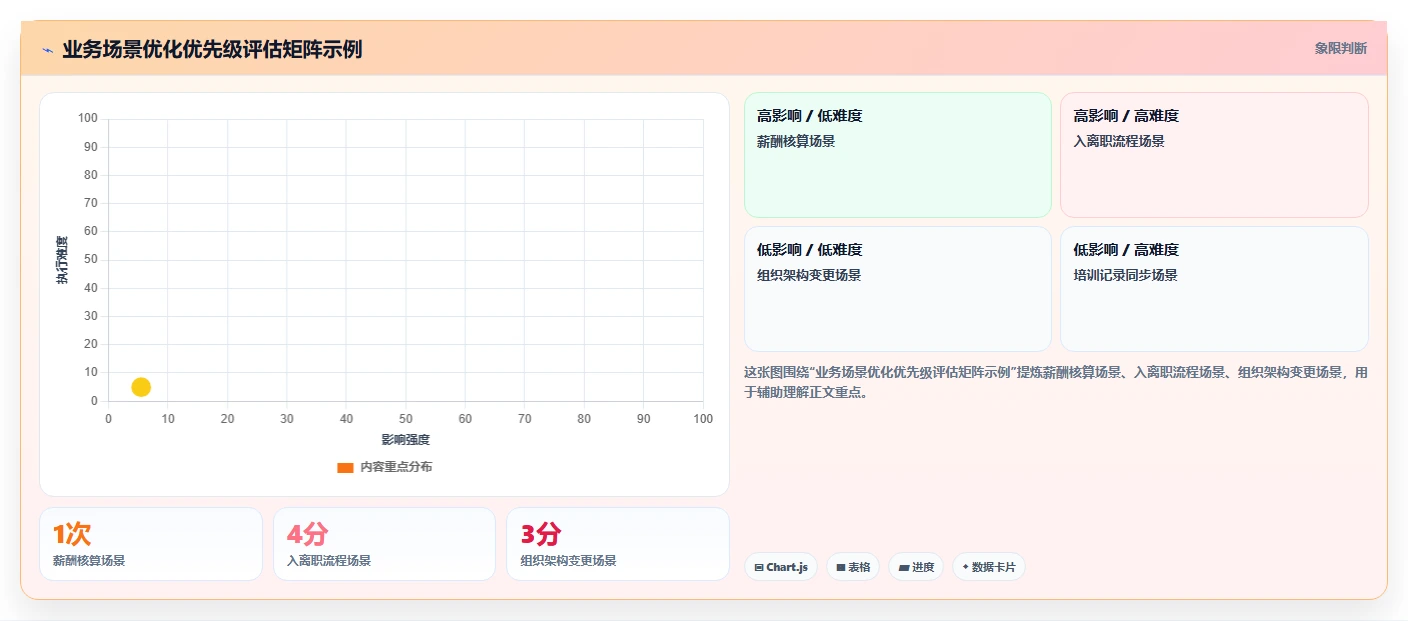The width and height of the screenshot is (1408, 621).
Task: Click the 表格 tag chip
Action: (853, 567)
